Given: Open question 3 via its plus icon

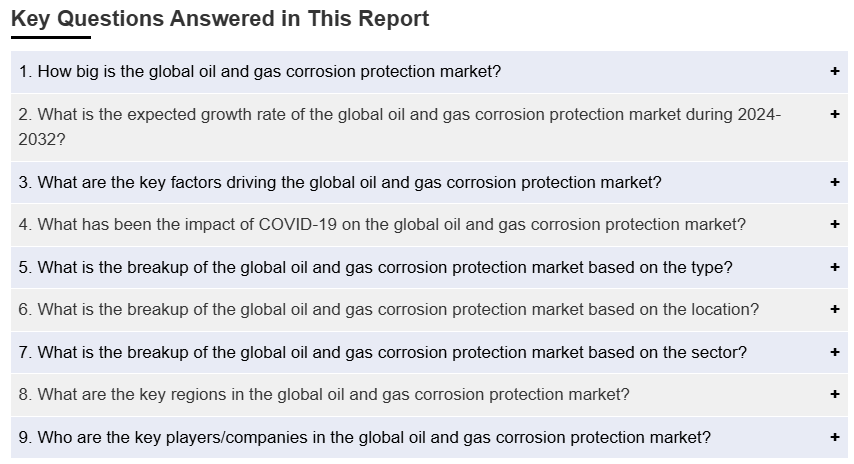Looking at the screenshot, I should (834, 182).
